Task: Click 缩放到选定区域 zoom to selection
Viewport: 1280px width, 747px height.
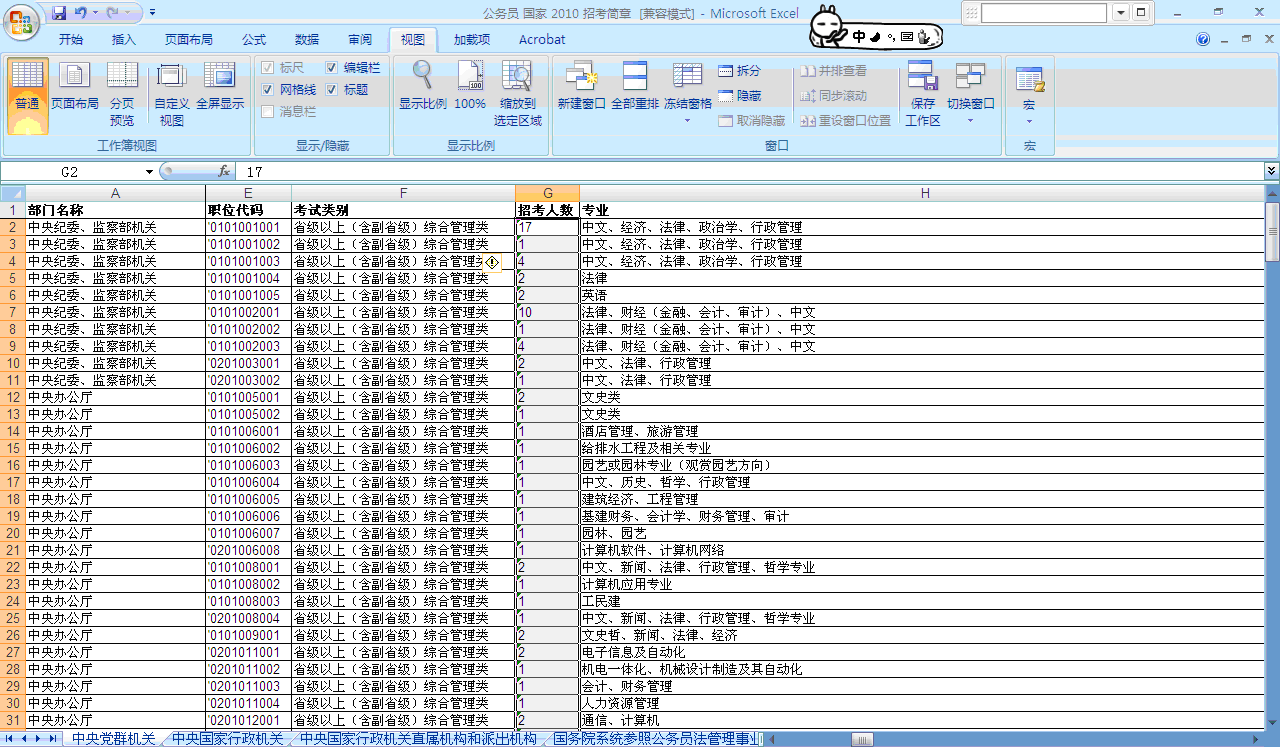Action: pos(517,78)
